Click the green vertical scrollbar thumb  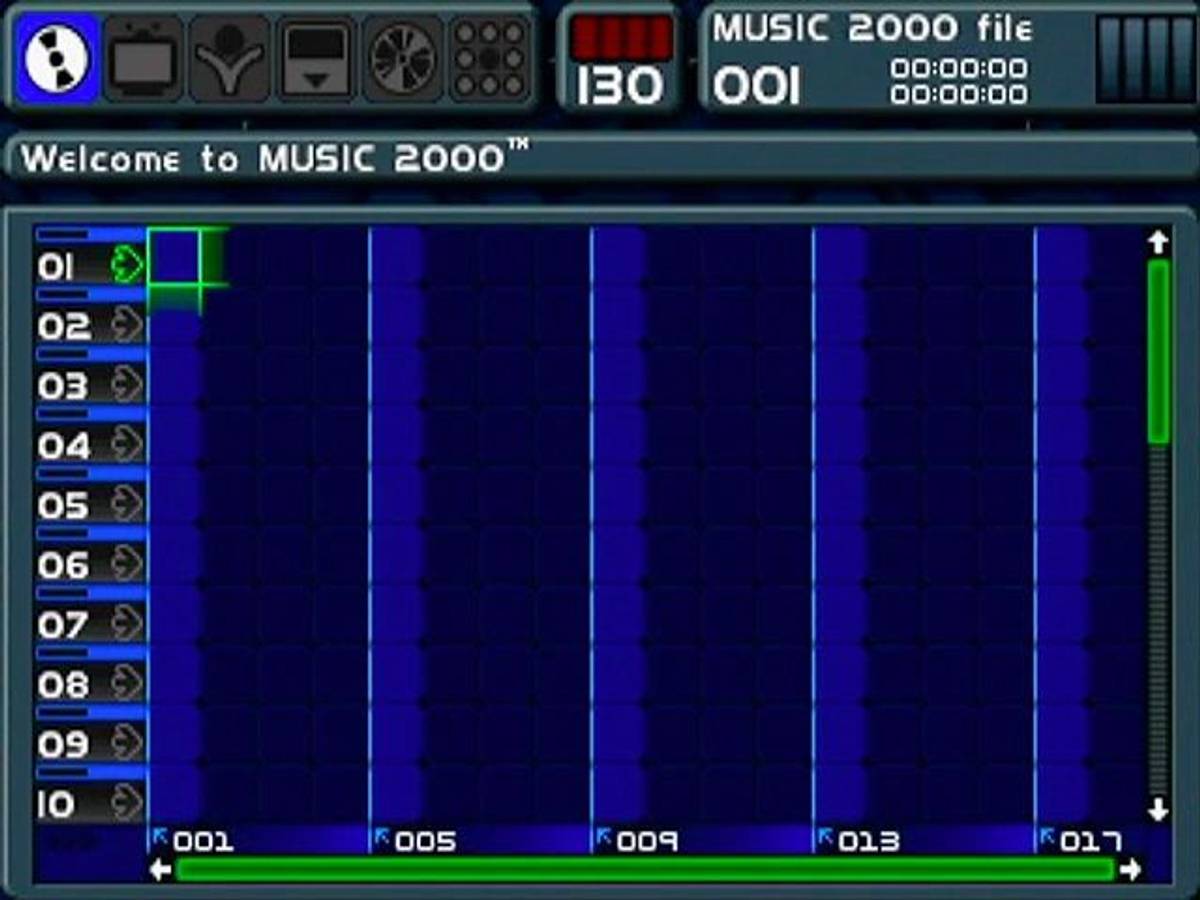pos(1158,350)
